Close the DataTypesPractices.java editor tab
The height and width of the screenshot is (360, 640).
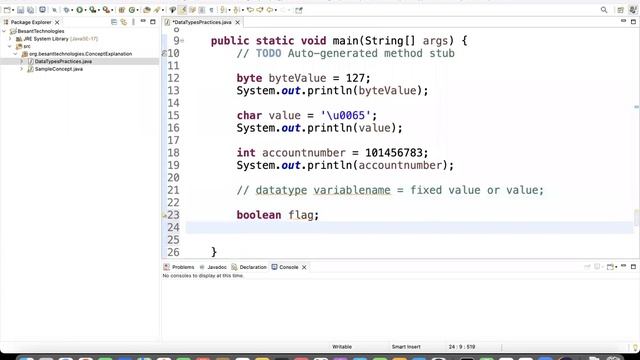click(238, 22)
